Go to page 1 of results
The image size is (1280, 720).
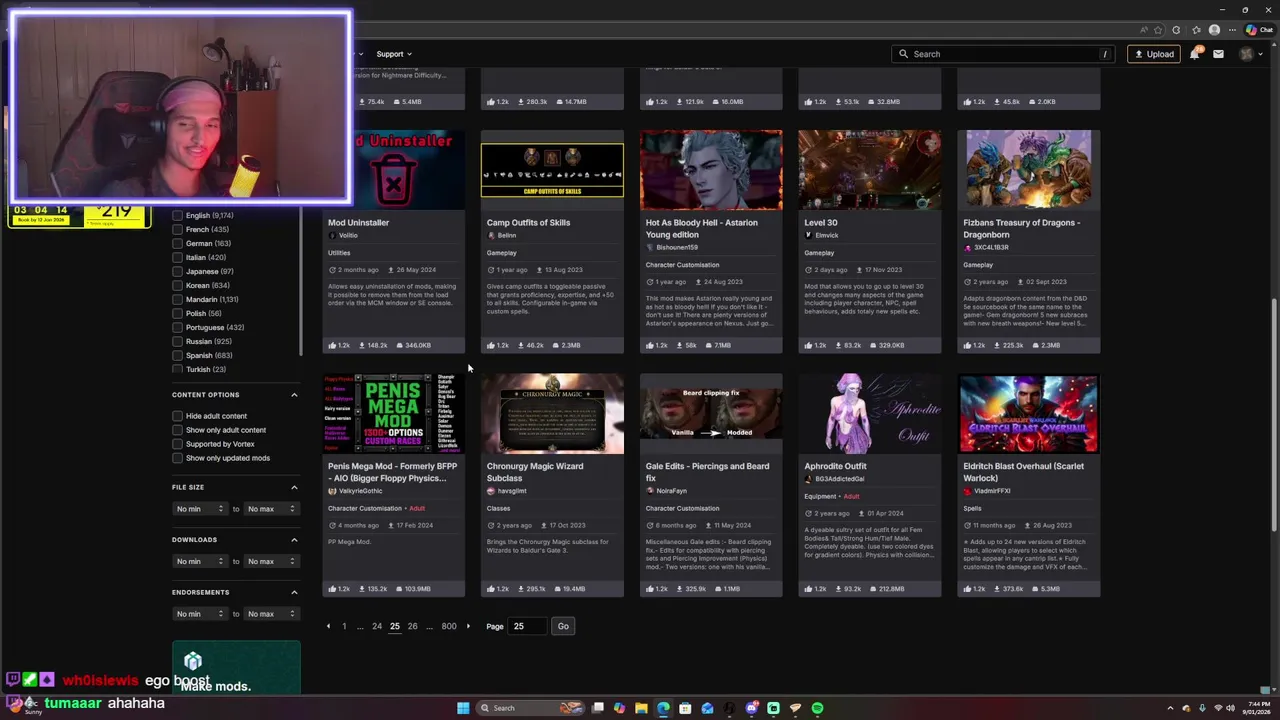pyautogui.click(x=344, y=626)
